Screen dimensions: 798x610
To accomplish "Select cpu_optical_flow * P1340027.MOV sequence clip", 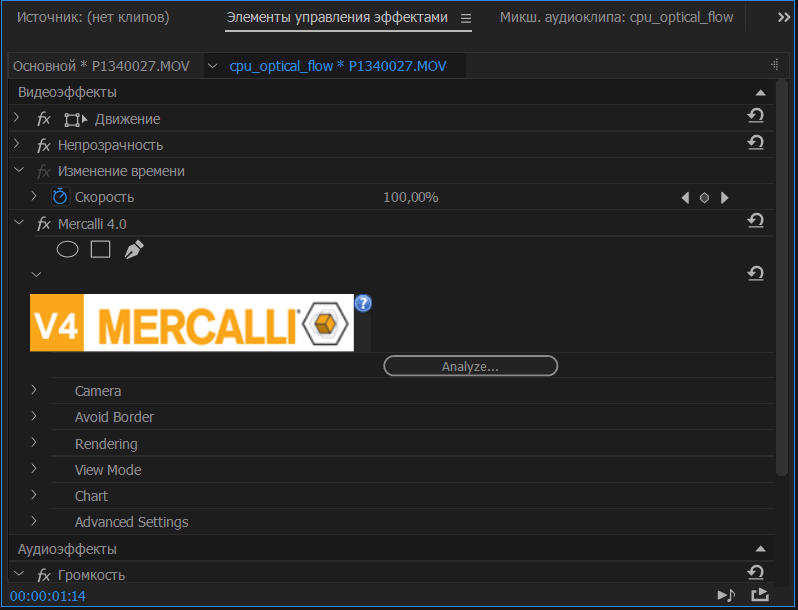I will point(338,66).
